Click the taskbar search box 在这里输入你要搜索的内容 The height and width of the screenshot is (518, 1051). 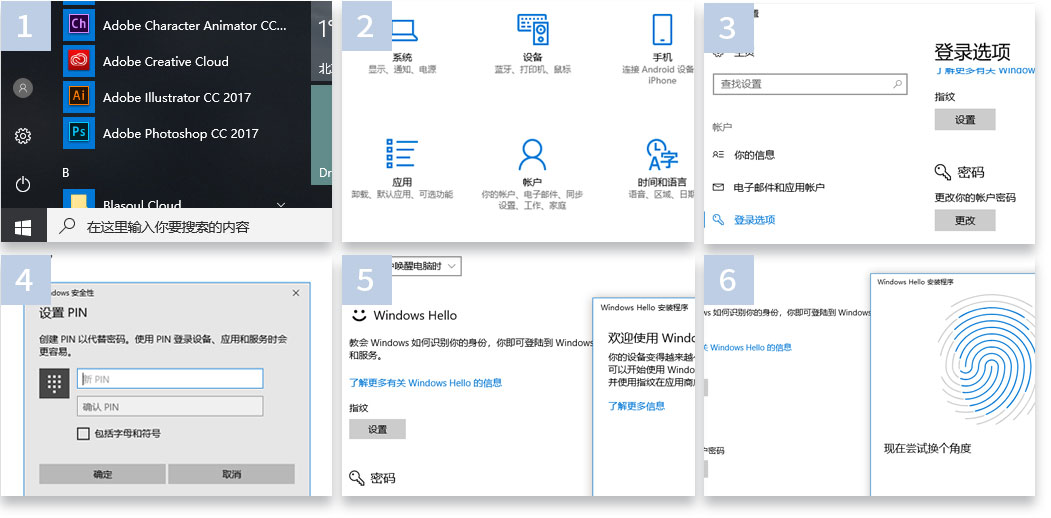pyautogui.click(x=190, y=226)
